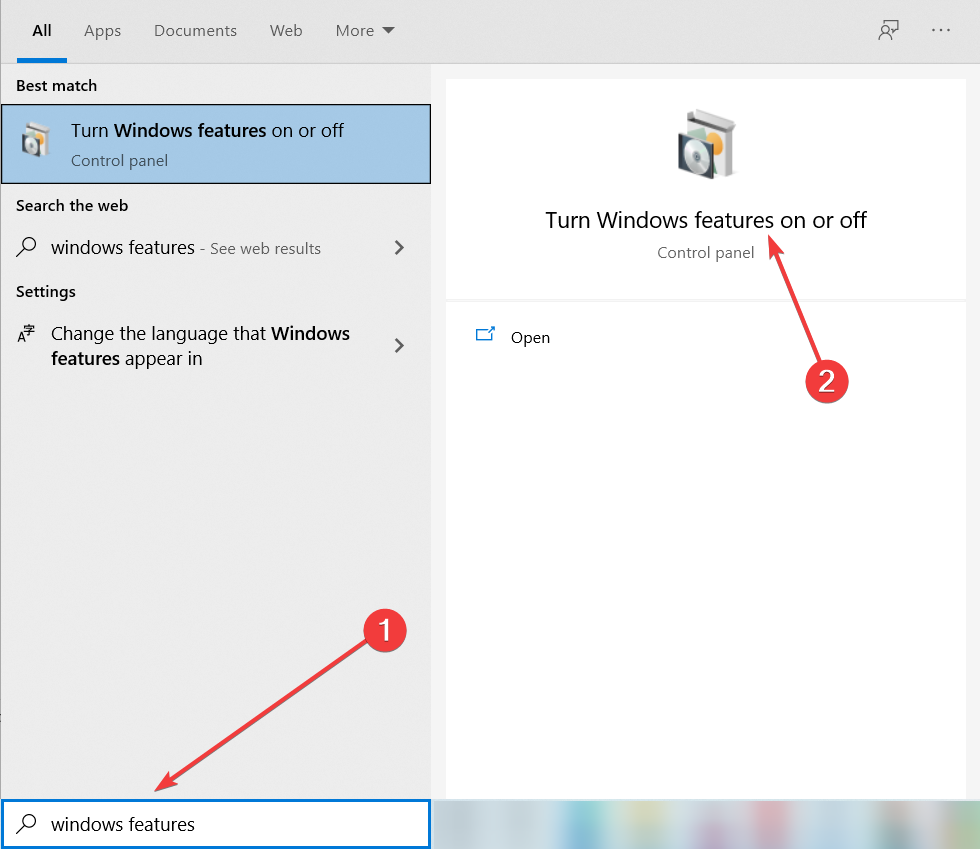Image resolution: width=980 pixels, height=849 pixels.
Task: Open Change the language that Windows features setting
Action: click(216, 346)
